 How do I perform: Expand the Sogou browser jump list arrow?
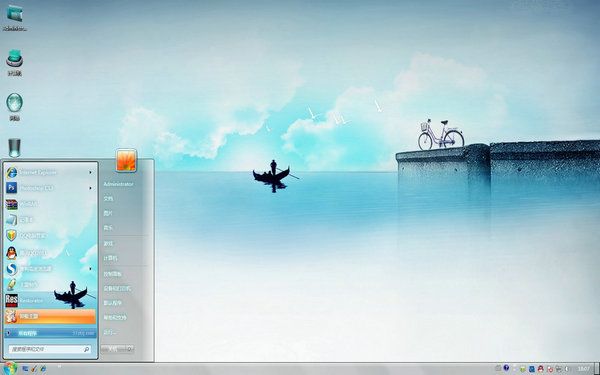91,269
